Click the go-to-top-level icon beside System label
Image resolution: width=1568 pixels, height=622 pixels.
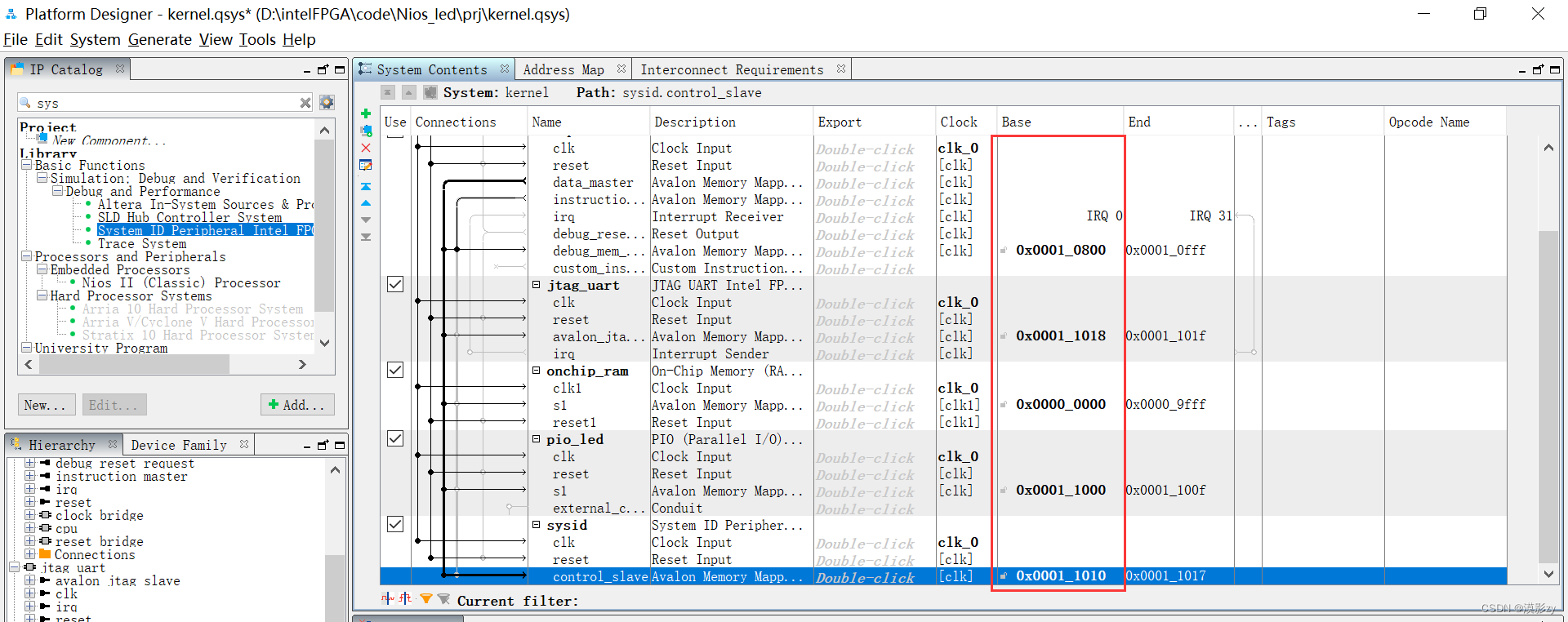388,92
